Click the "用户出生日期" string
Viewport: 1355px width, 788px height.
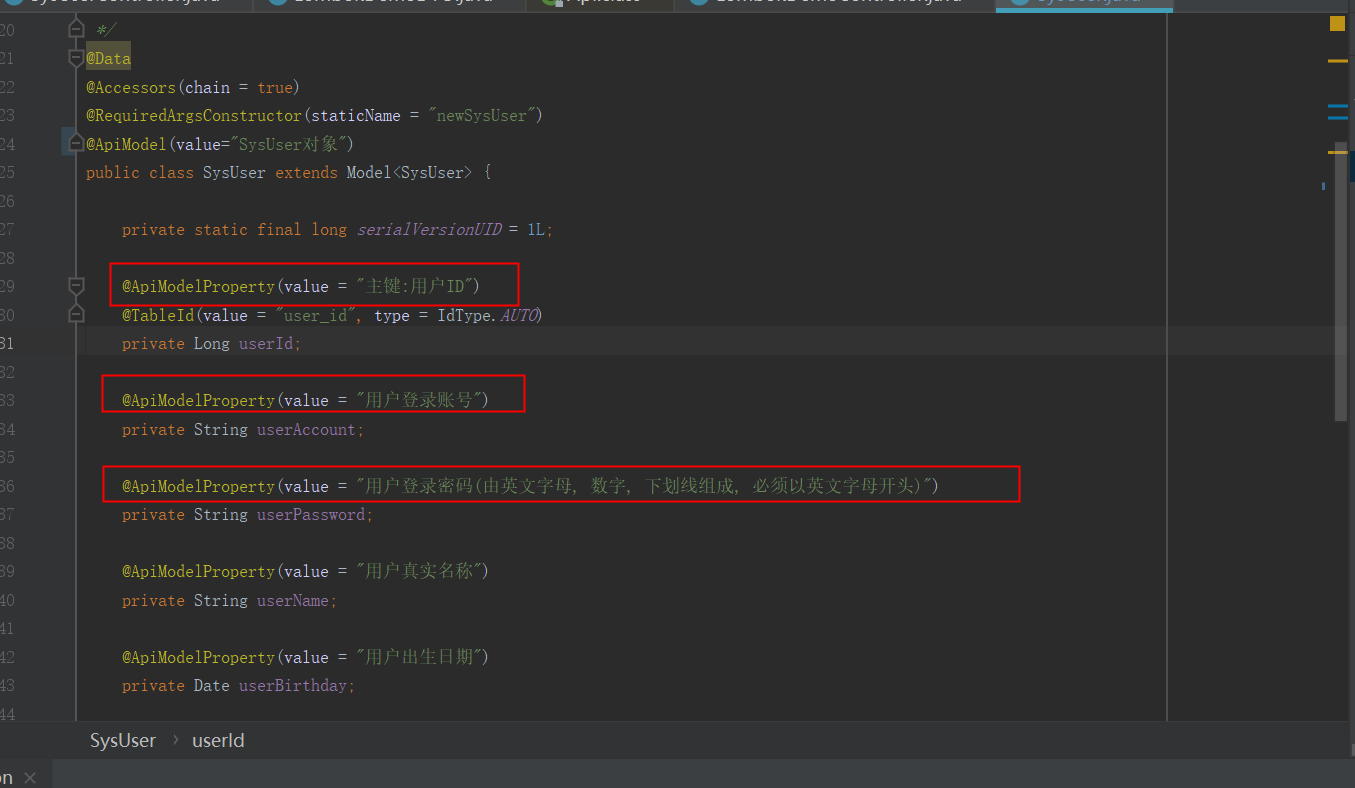[422, 658]
